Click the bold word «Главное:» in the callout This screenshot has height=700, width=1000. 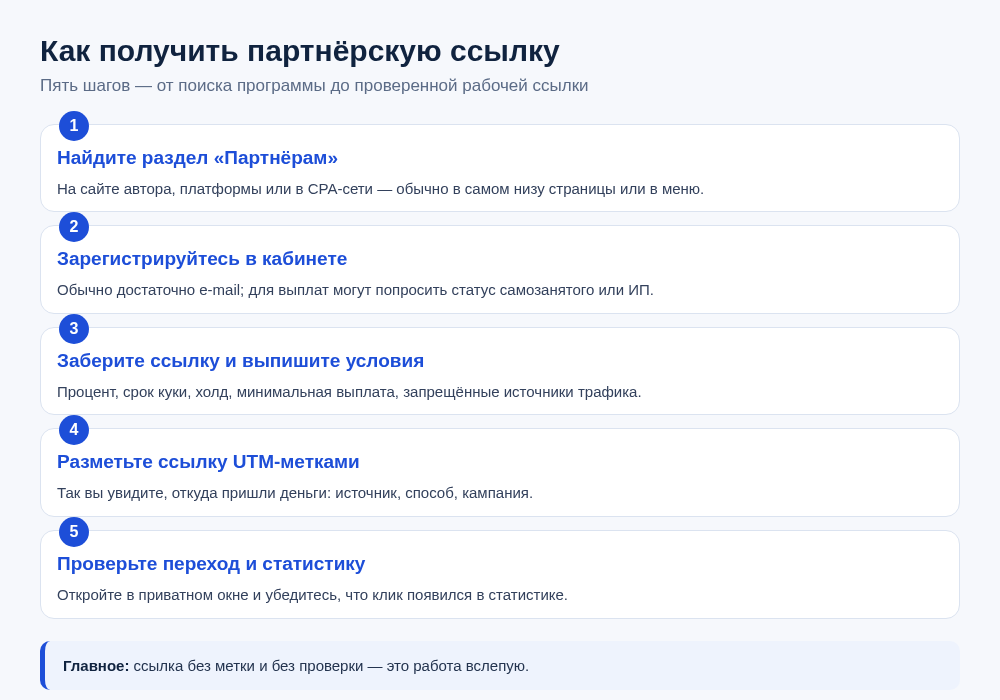[x=96, y=666]
